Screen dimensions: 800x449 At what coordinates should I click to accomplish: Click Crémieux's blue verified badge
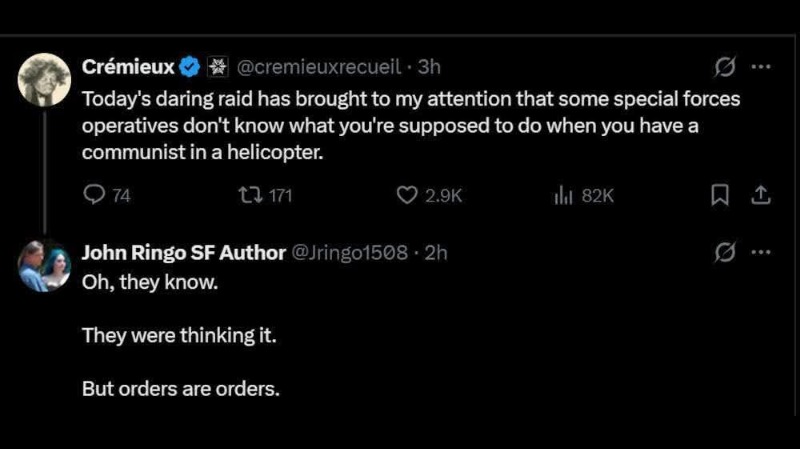click(190, 67)
